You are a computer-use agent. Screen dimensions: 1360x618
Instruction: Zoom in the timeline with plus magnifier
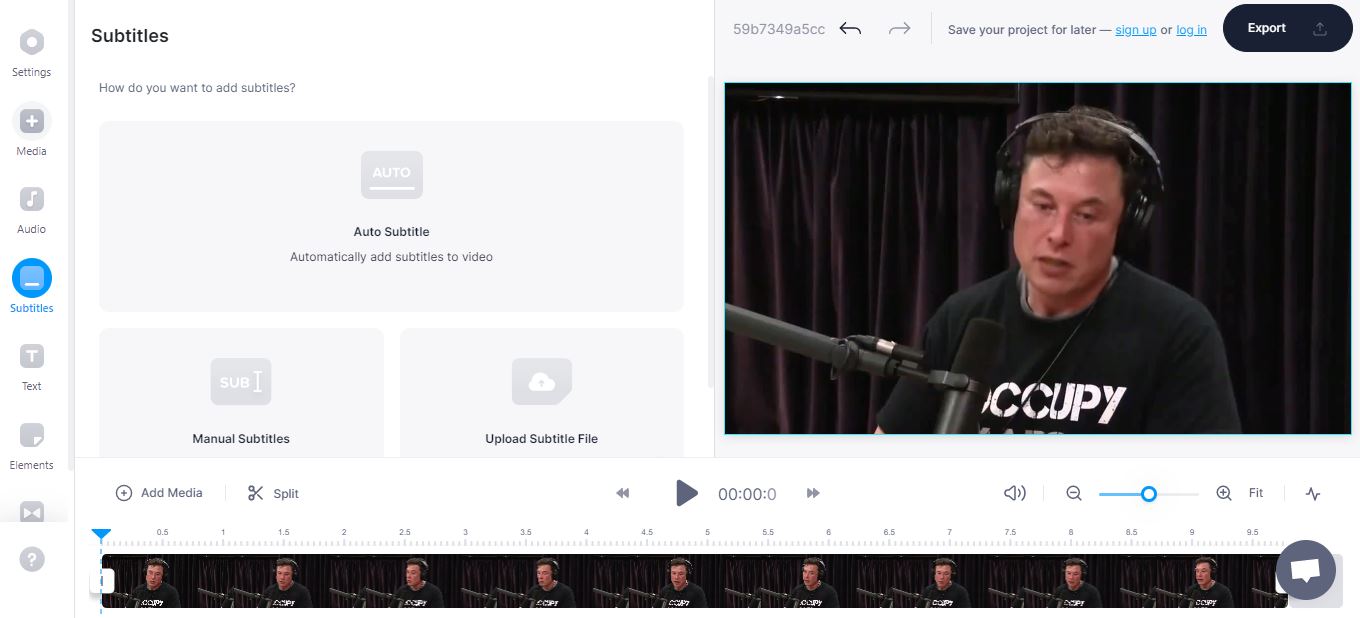pyautogui.click(x=1223, y=493)
